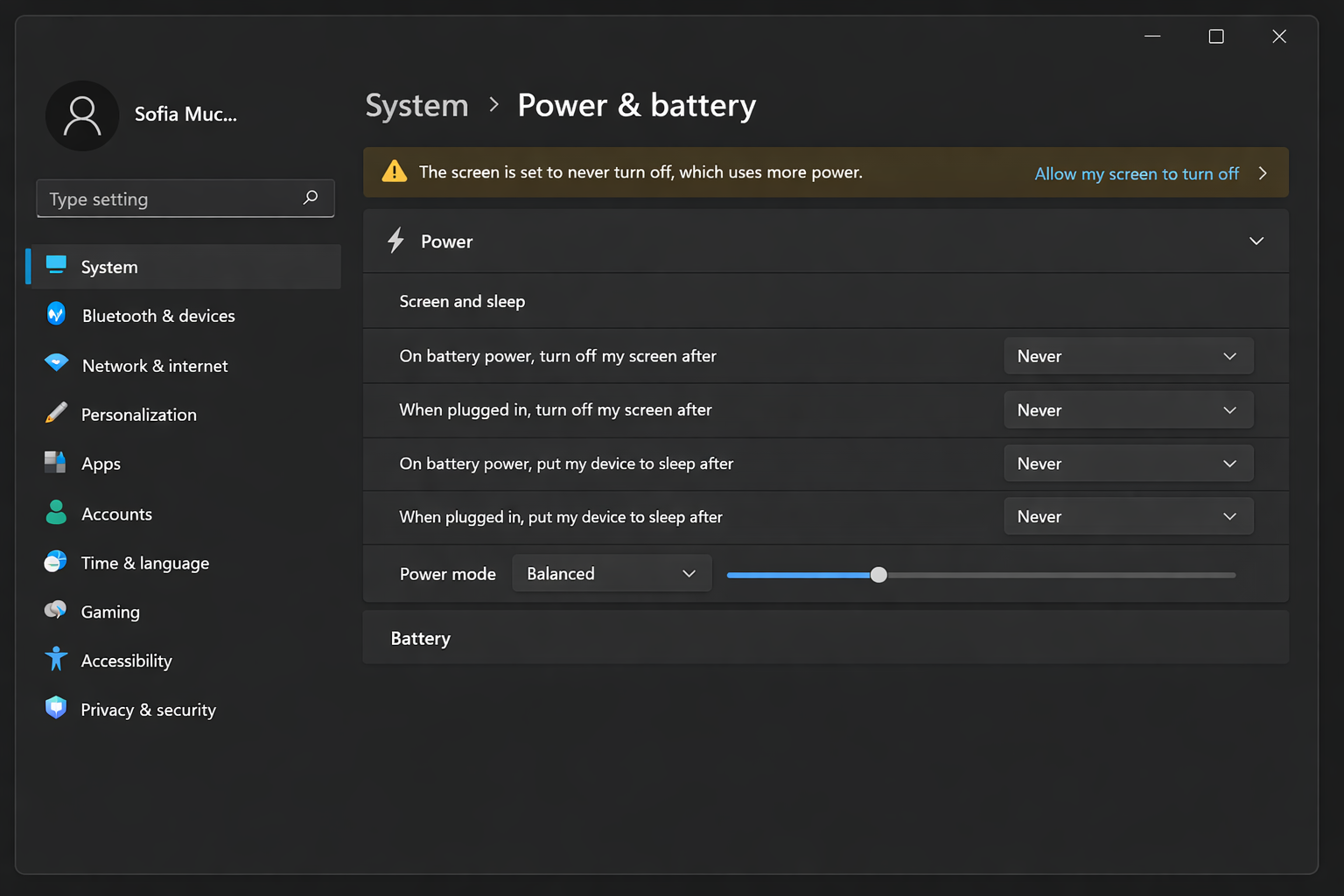Open Privacy & security settings
Screen dimensions: 1344x896
(148, 710)
